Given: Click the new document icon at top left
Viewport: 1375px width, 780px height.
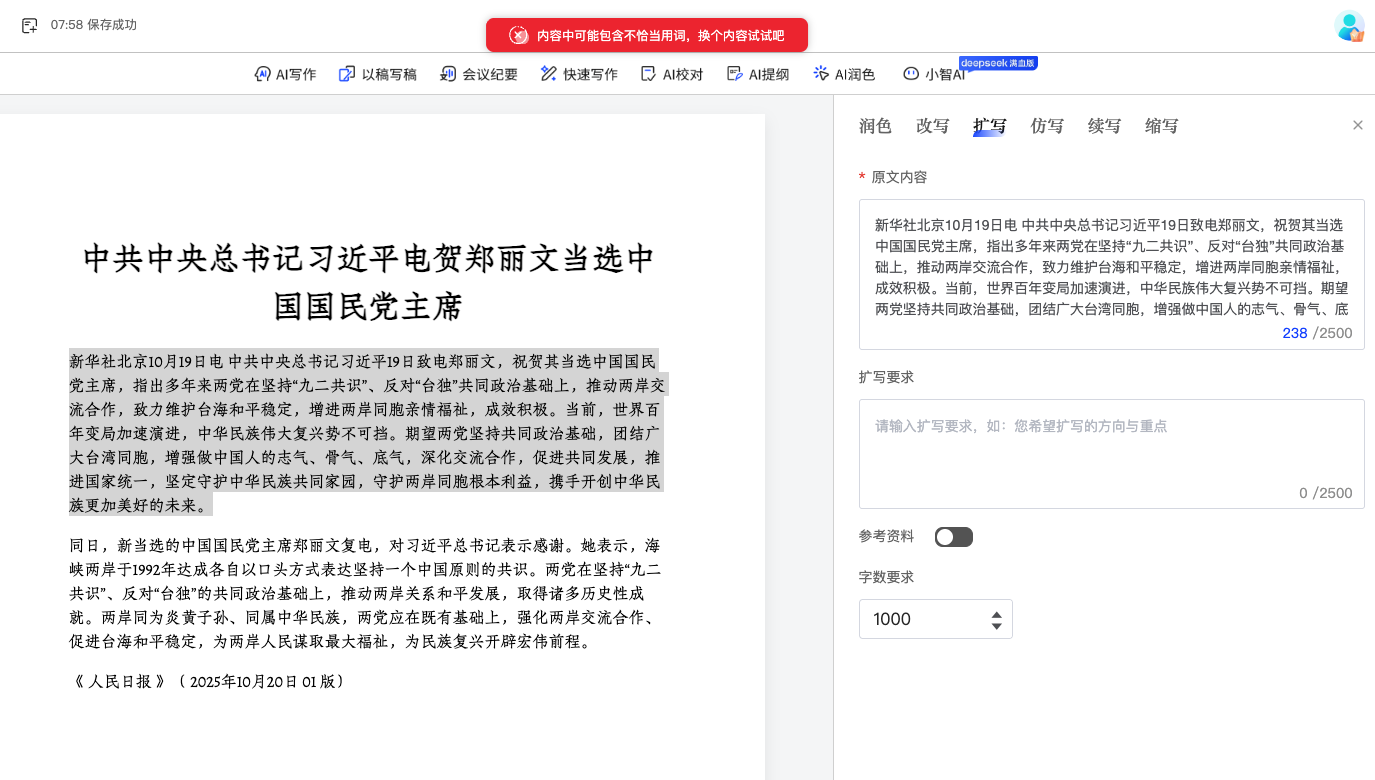Looking at the screenshot, I should pyautogui.click(x=30, y=25).
